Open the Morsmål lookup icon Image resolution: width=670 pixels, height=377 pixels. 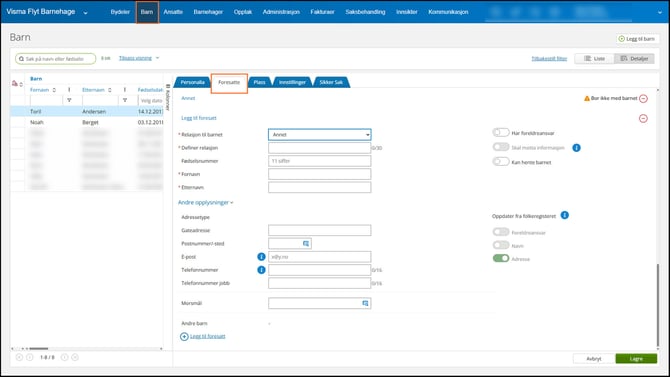[365, 303]
